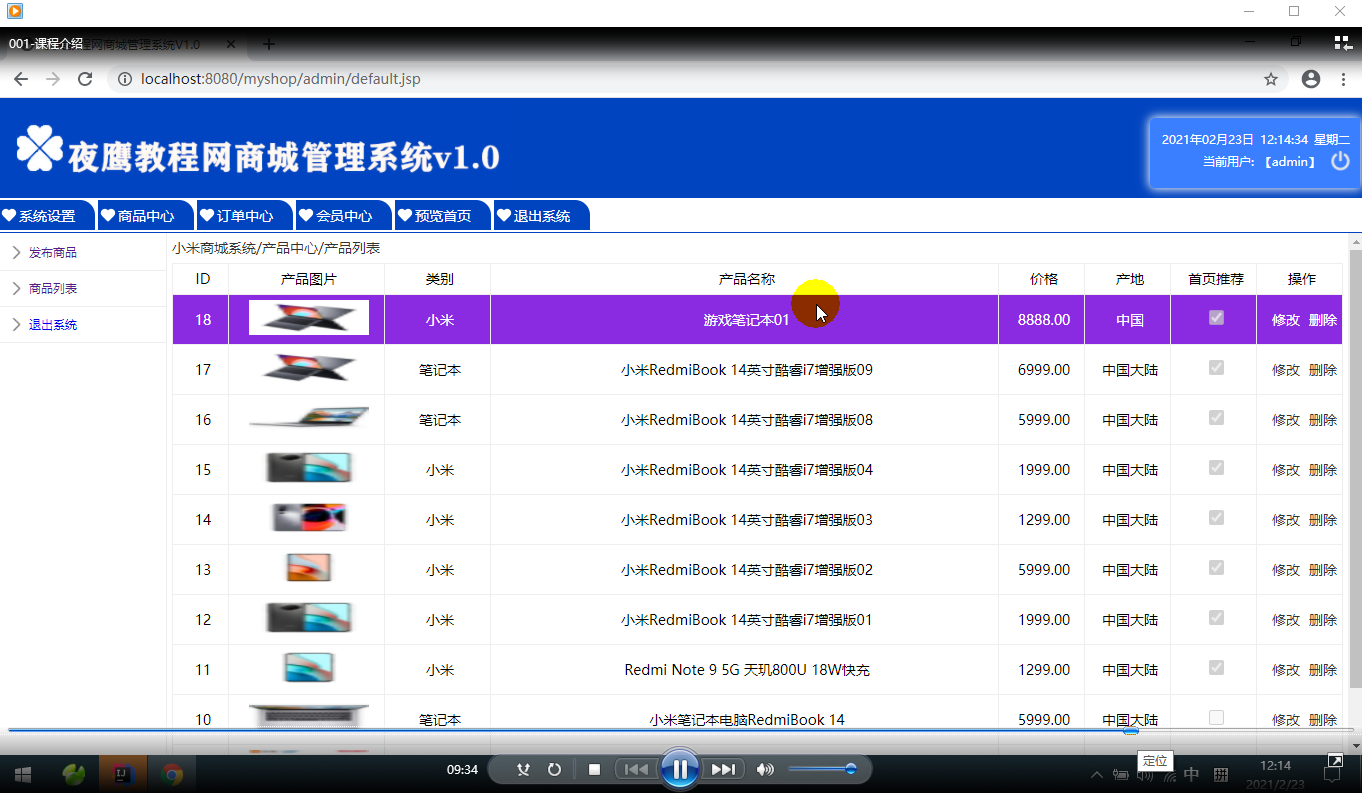Click the power icon next to admin
The image size is (1362, 793).
pos(1340,161)
